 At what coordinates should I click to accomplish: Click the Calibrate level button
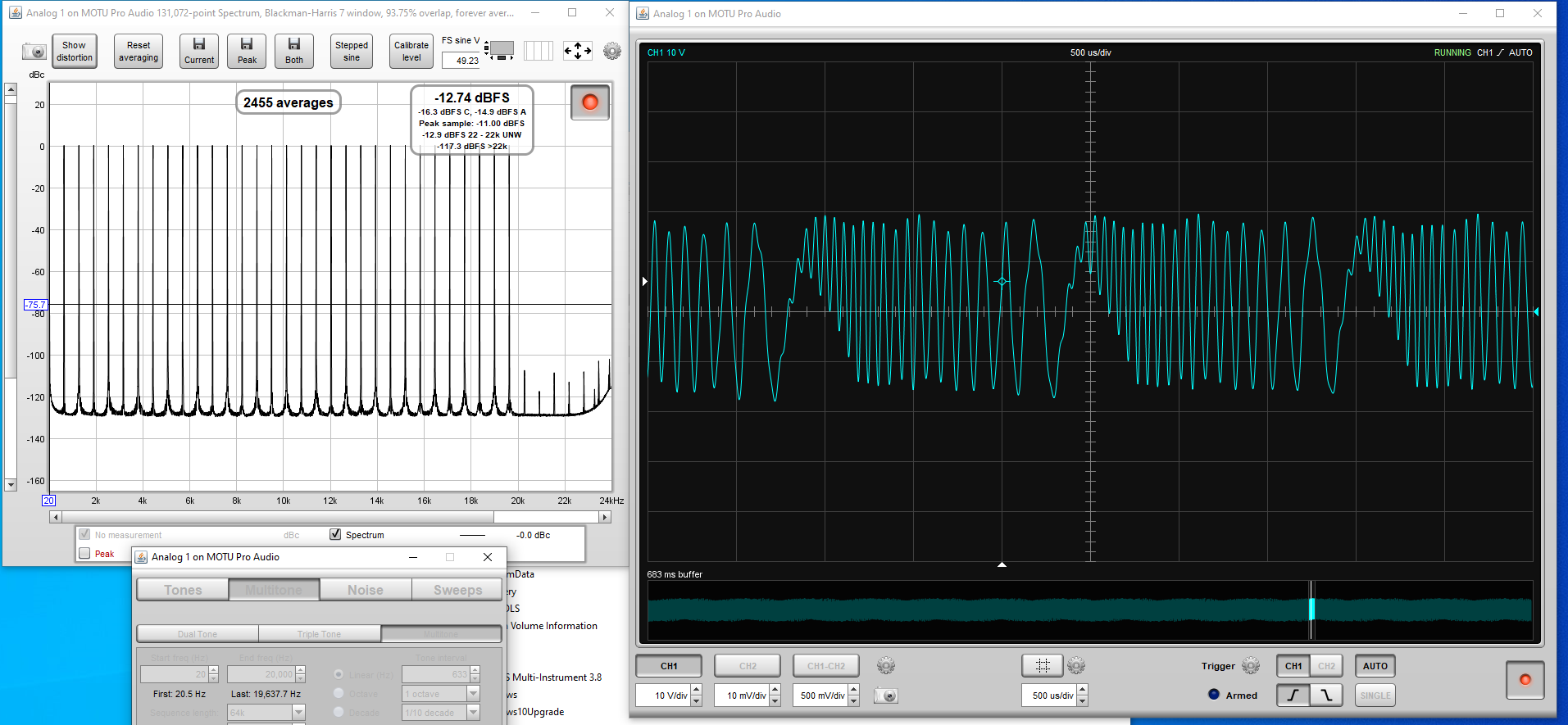pos(411,51)
